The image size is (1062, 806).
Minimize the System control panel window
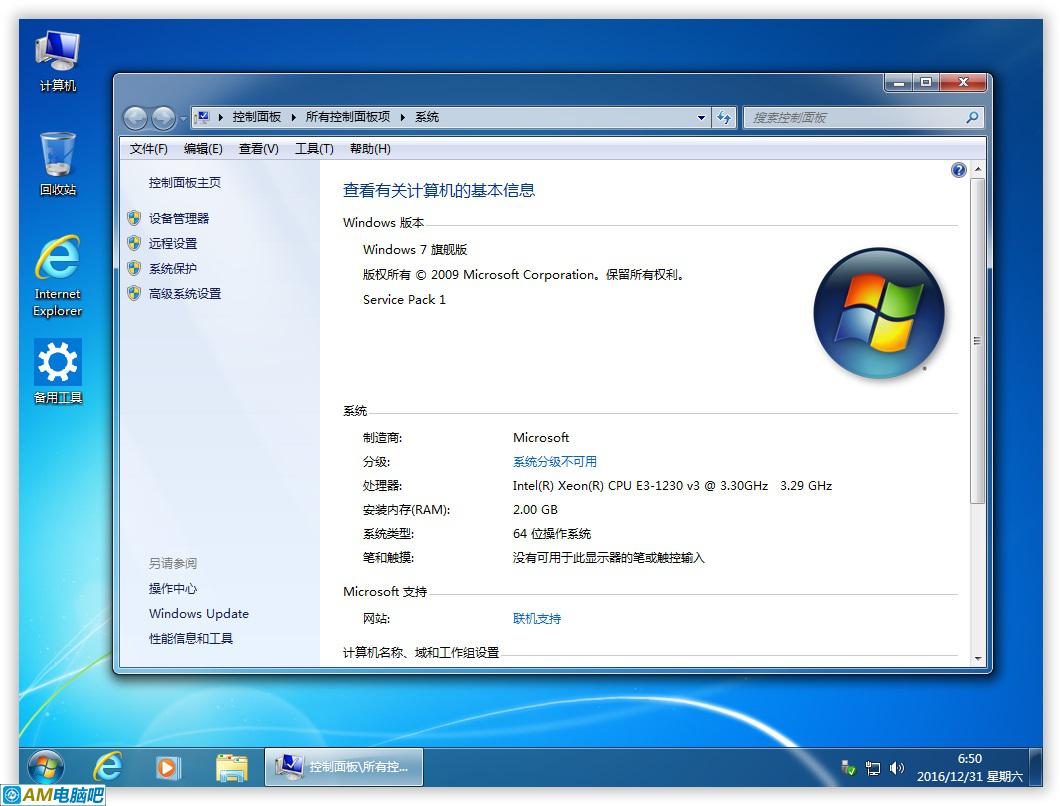pos(899,83)
